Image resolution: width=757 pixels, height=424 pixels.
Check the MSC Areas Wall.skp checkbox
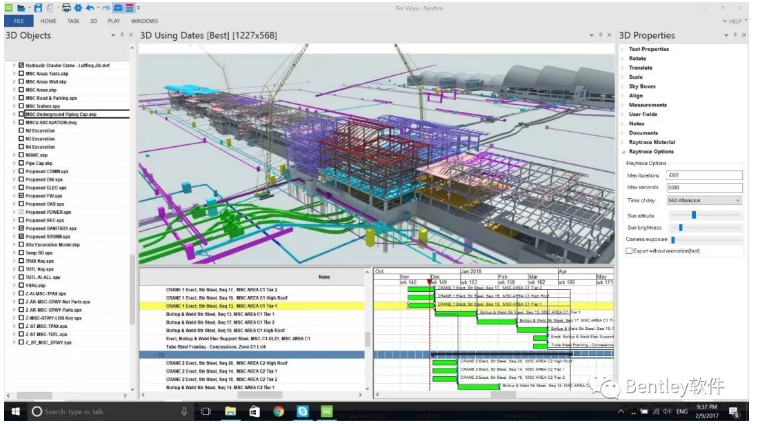tap(21, 81)
